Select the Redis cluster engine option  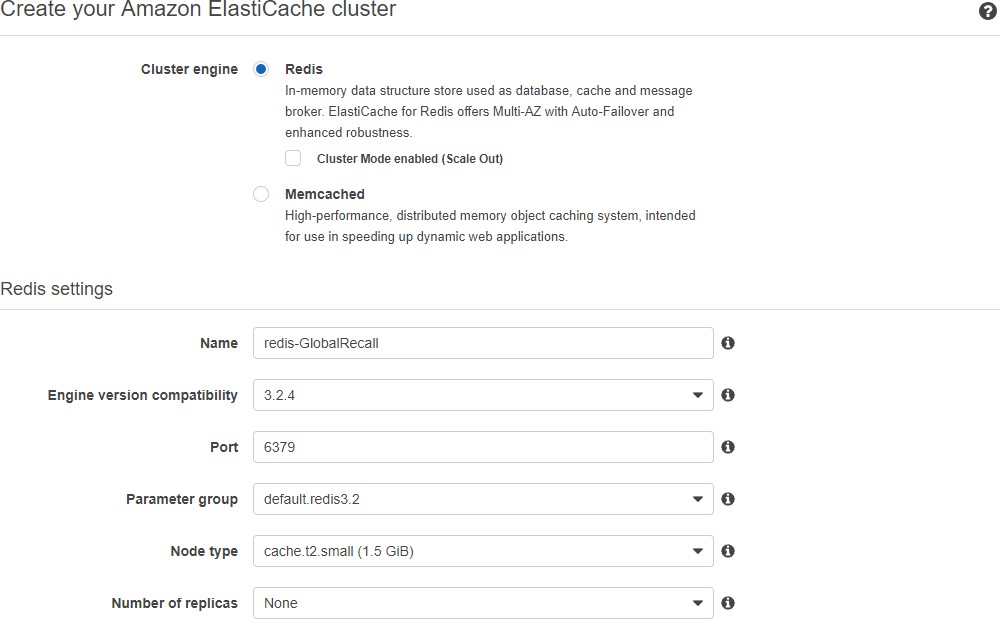(261, 69)
